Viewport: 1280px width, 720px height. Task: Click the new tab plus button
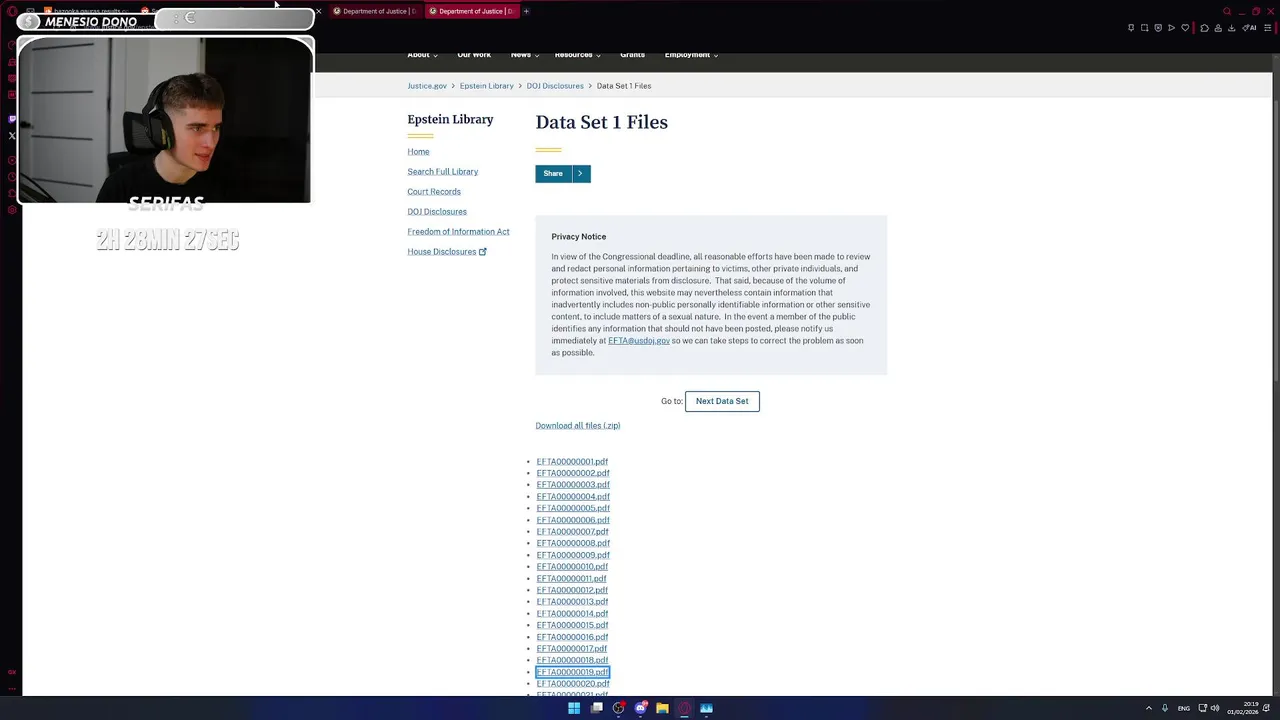click(x=526, y=11)
